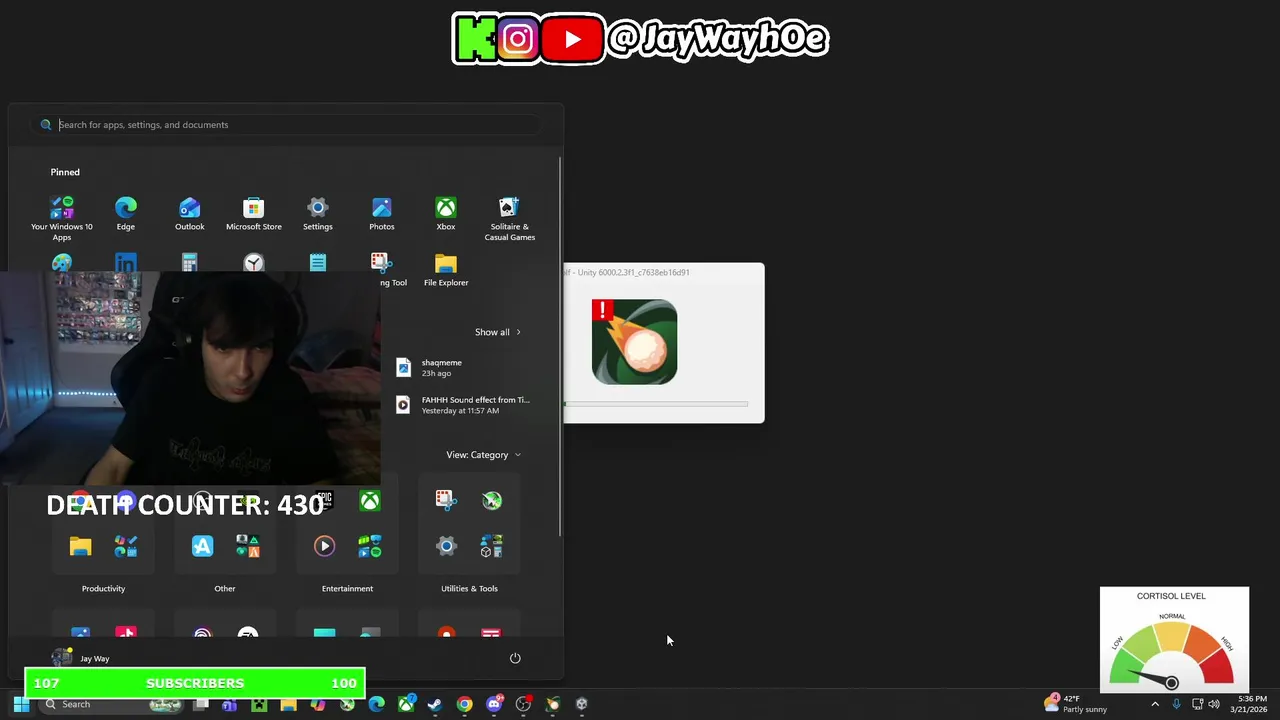The height and width of the screenshot is (720, 1280).
Task: Open the pinned Notepad icon
Action: [x=318, y=263]
